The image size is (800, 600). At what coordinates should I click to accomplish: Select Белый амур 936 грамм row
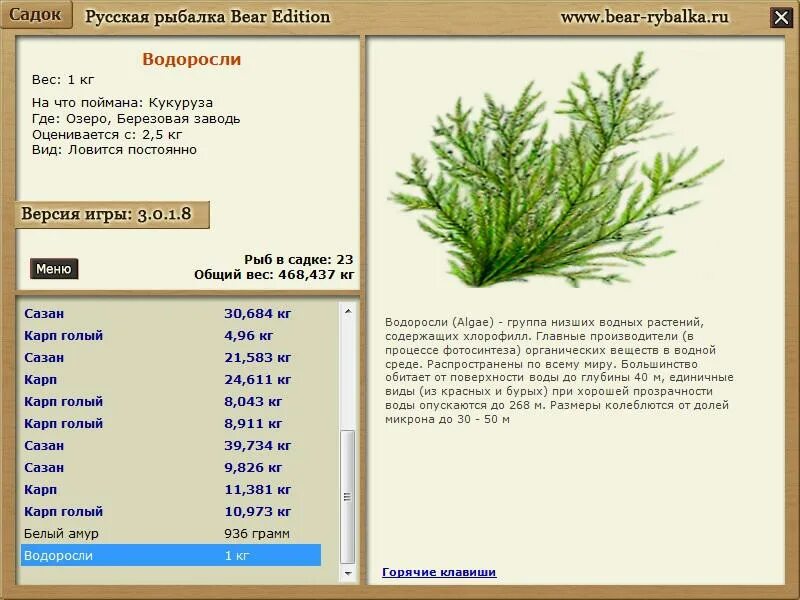coord(171,533)
